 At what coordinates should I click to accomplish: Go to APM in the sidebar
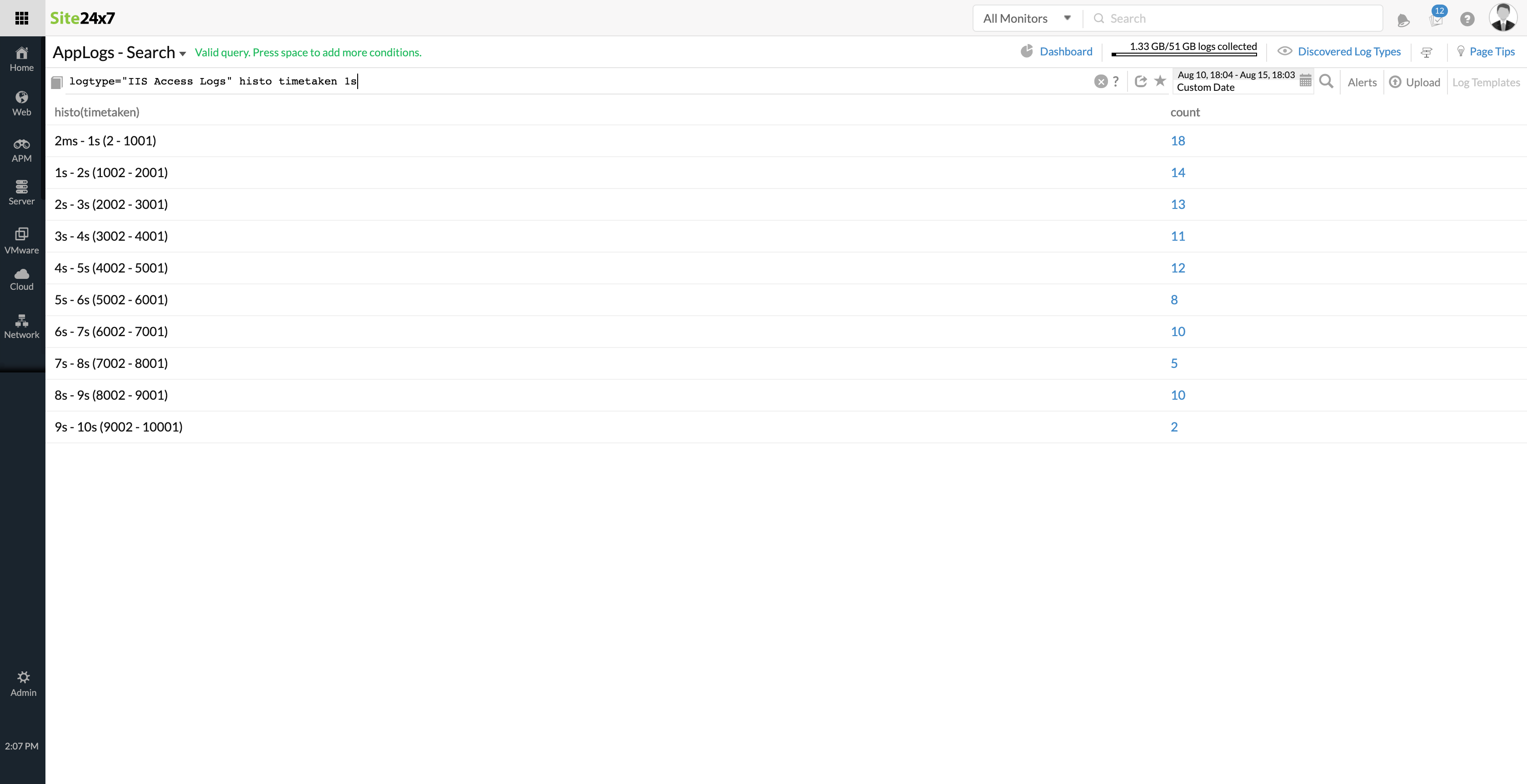(x=22, y=150)
